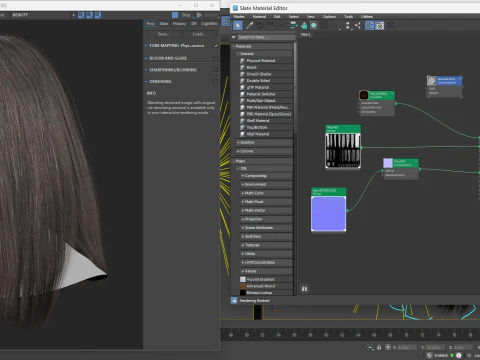The height and width of the screenshot is (360, 480).
Task: Click blue square icon beside Stop
Action: 175,15
